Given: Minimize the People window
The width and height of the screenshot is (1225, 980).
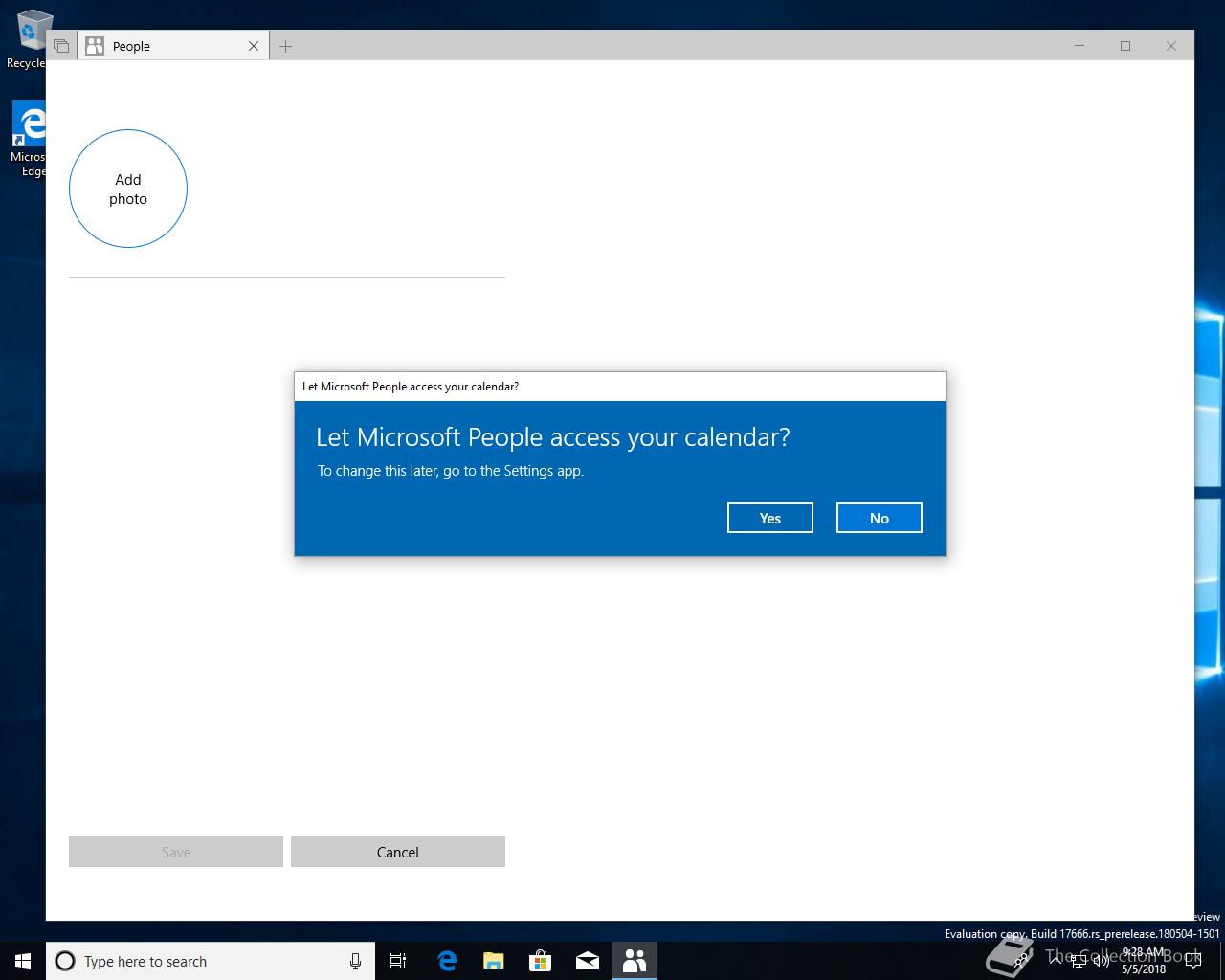Looking at the screenshot, I should (x=1080, y=46).
